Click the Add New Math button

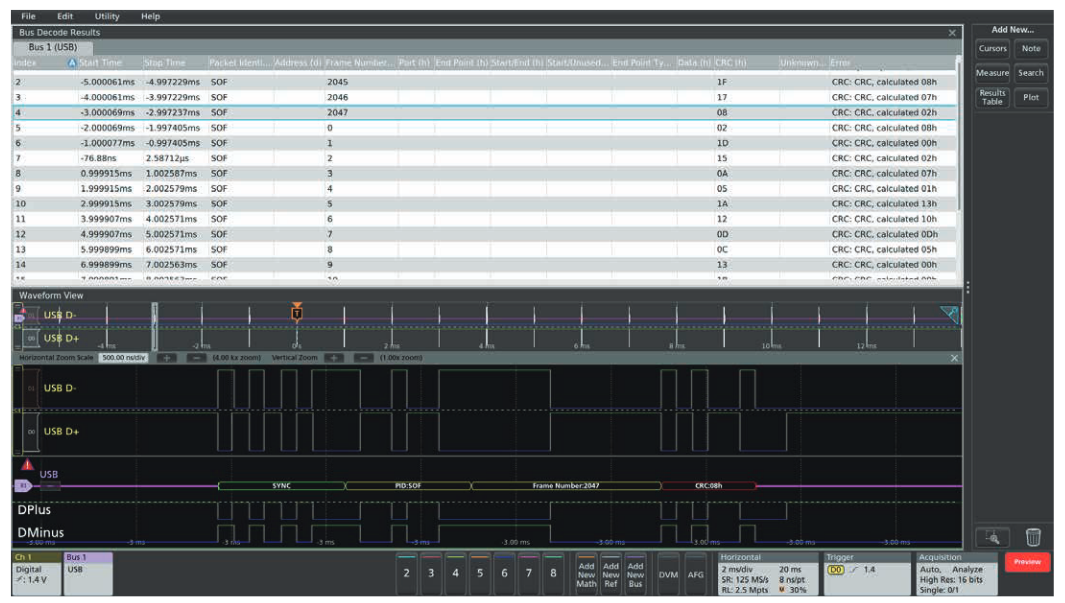tap(586, 573)
